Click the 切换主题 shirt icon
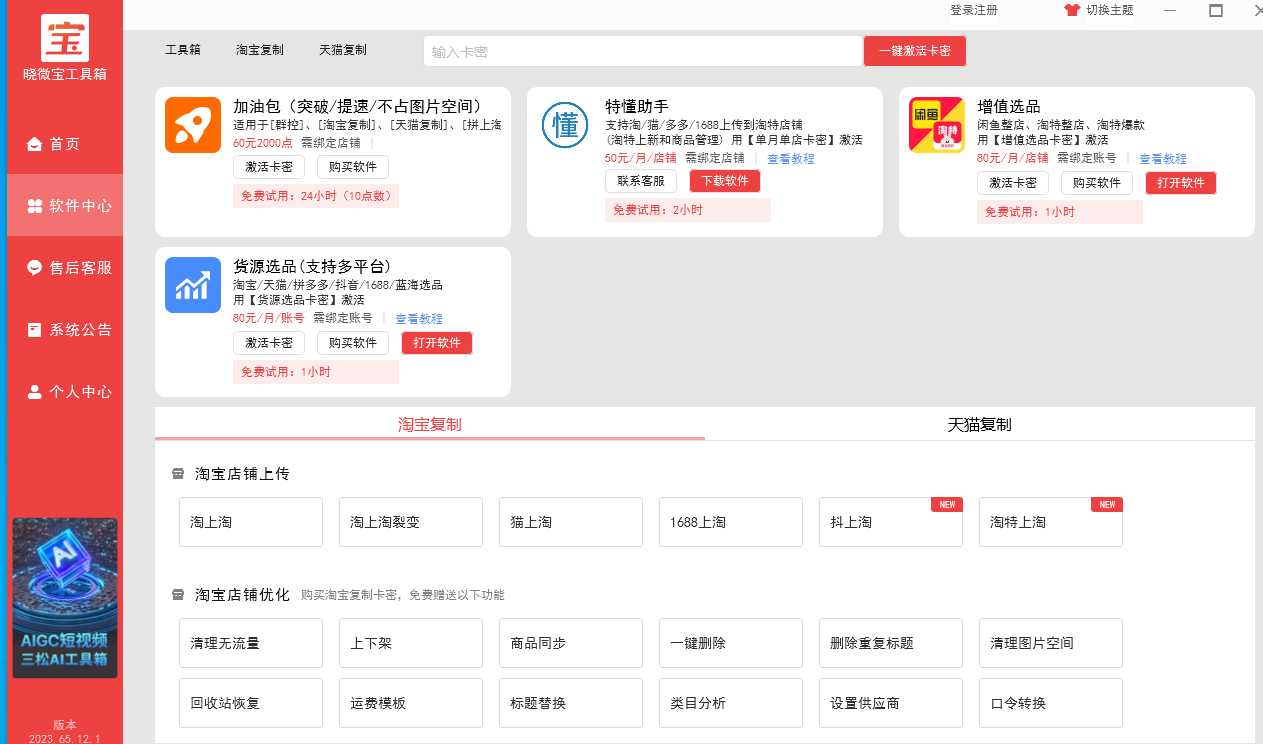Image resolution: width=1263 pixels, height=744 pixels. [x=1072, y=10]
